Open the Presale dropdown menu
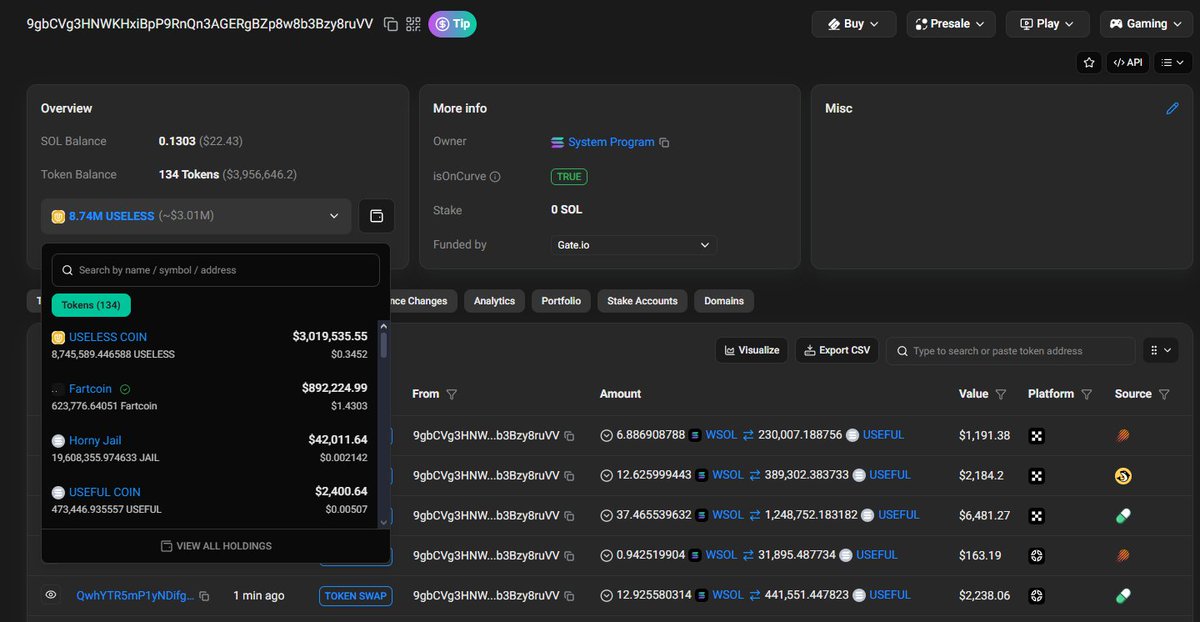Screen dimensions: 1200x622 pyautogui.click(x=951, y=24)
